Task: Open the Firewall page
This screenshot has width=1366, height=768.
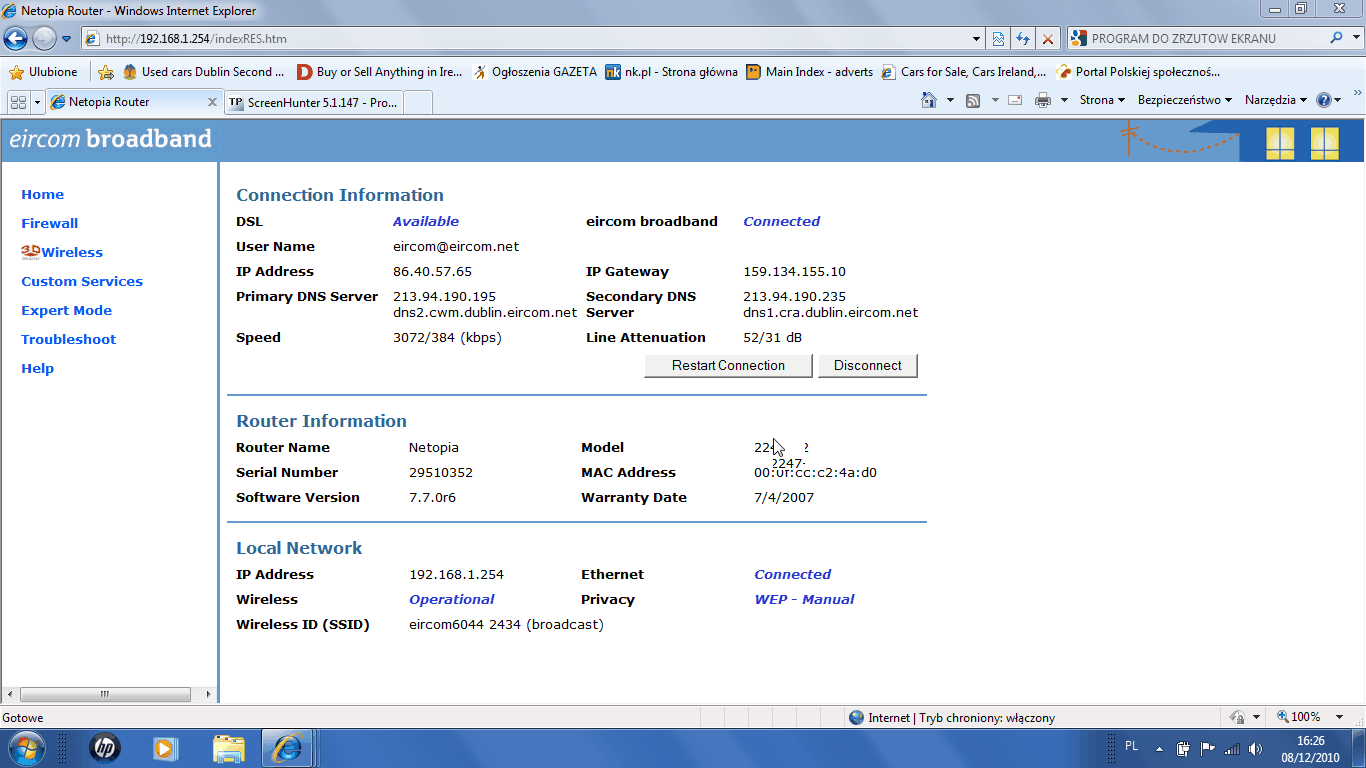Action: (49, 224)
